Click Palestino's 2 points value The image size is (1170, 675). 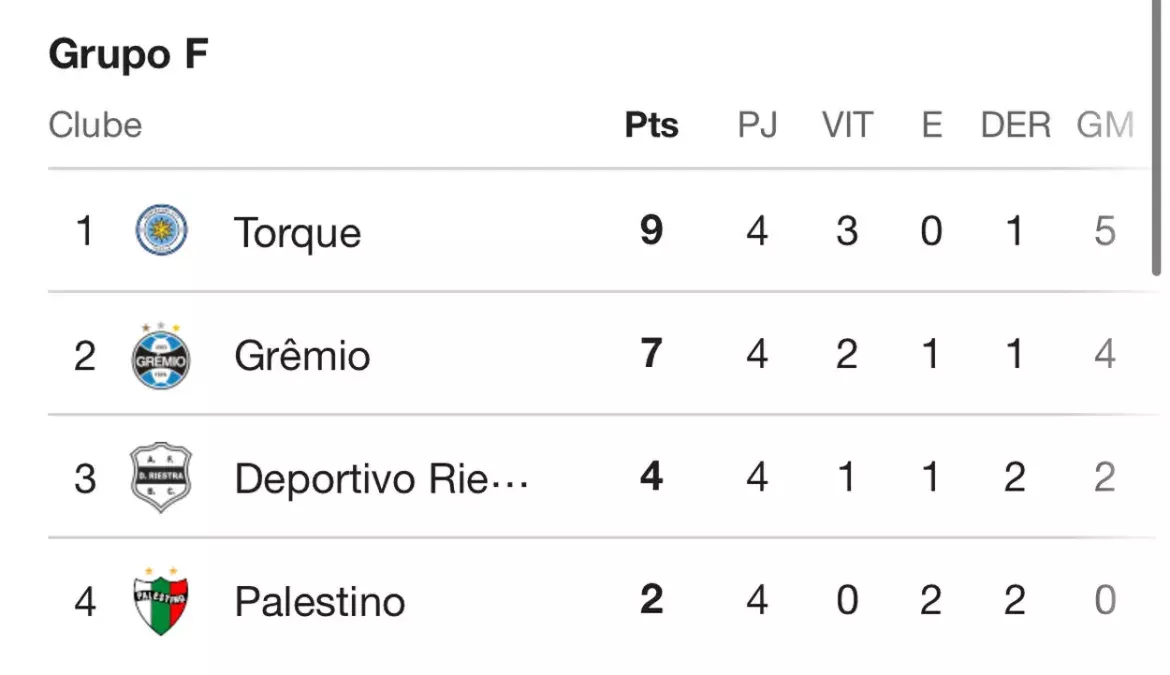(651, 599)
